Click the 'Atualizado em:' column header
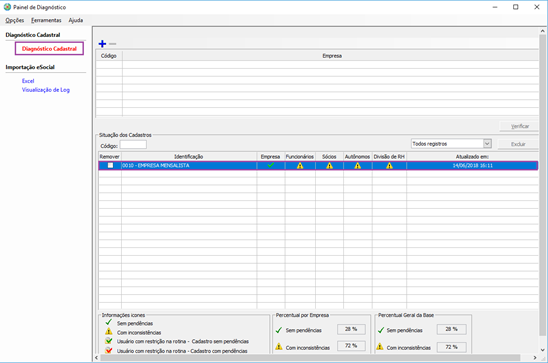 pyautogui.click(x=472, y=157)
